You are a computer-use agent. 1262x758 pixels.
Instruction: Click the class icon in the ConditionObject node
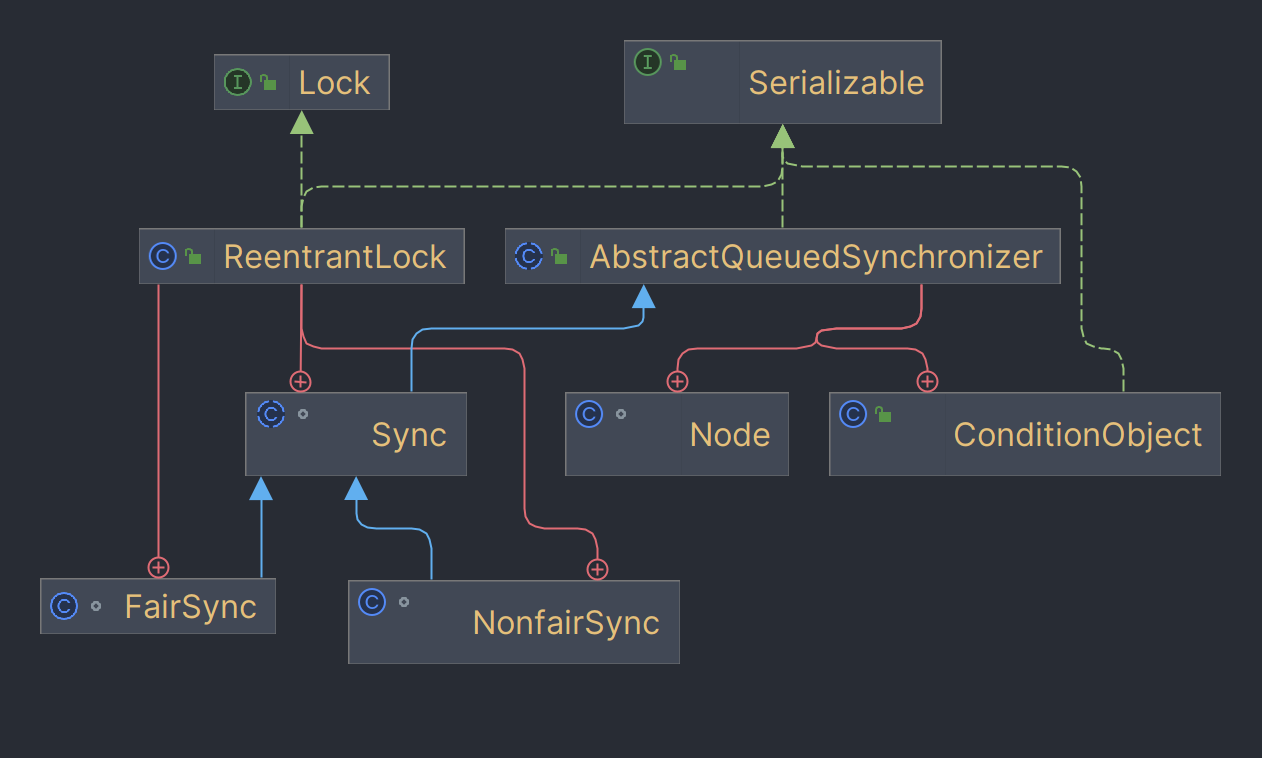(853, 414)
